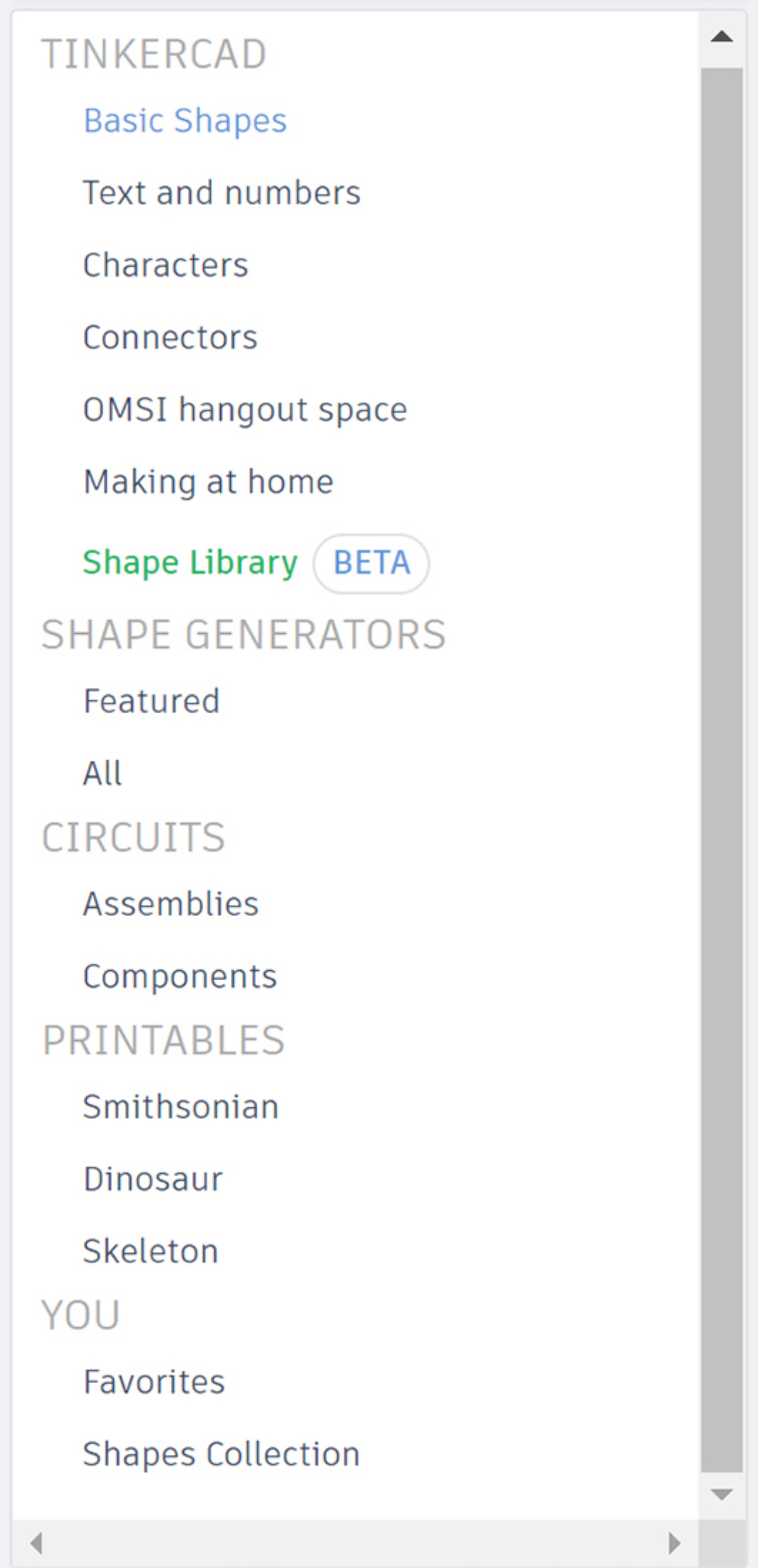The height and width of the screenshot is (1568, 758).
Task: Open the Characters shape category
Action: point(165,265)
